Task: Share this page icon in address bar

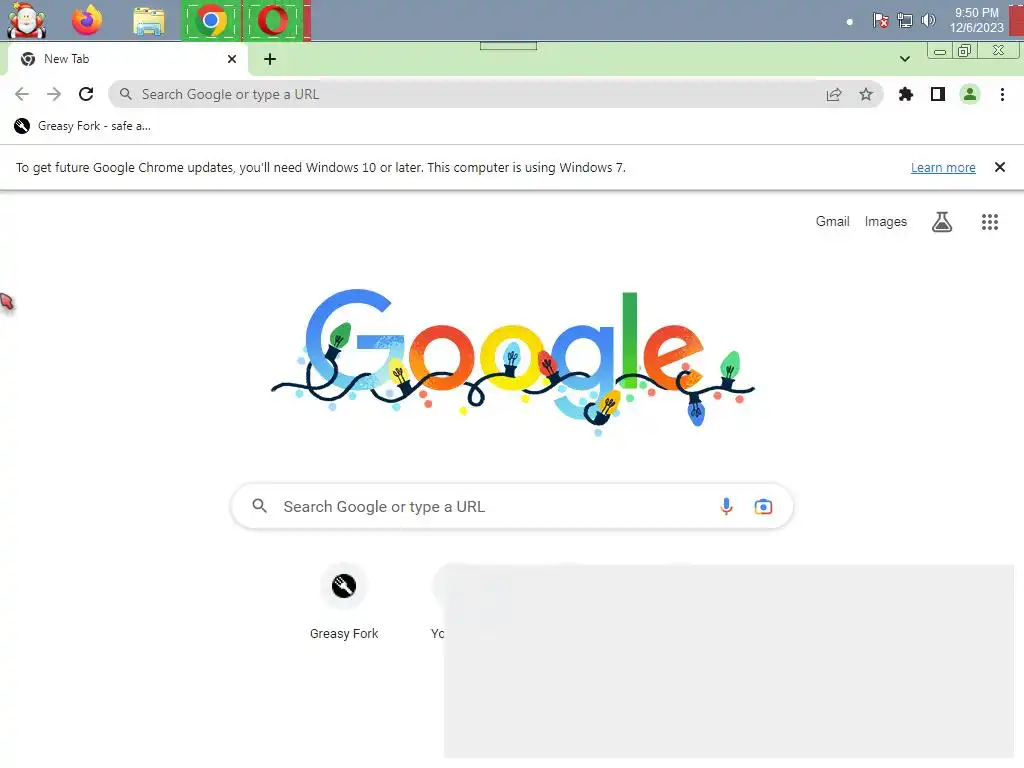Action: pyautogui.click(x=833, y=95)
